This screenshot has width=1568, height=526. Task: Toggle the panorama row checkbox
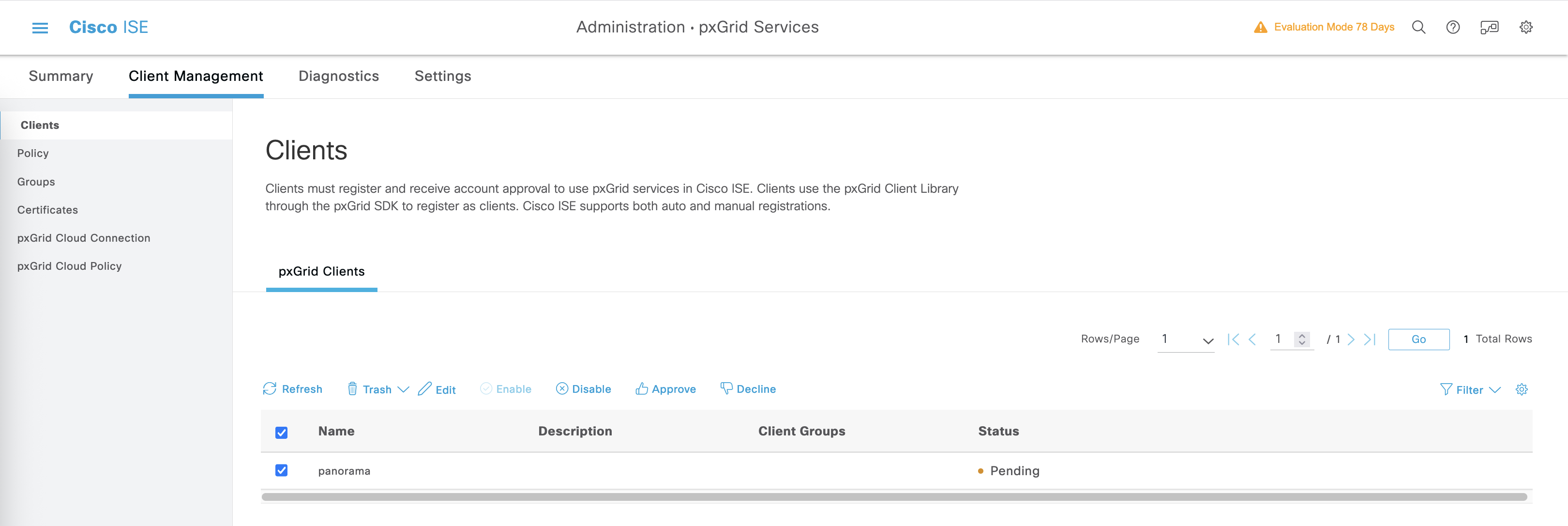pos(281,470)
